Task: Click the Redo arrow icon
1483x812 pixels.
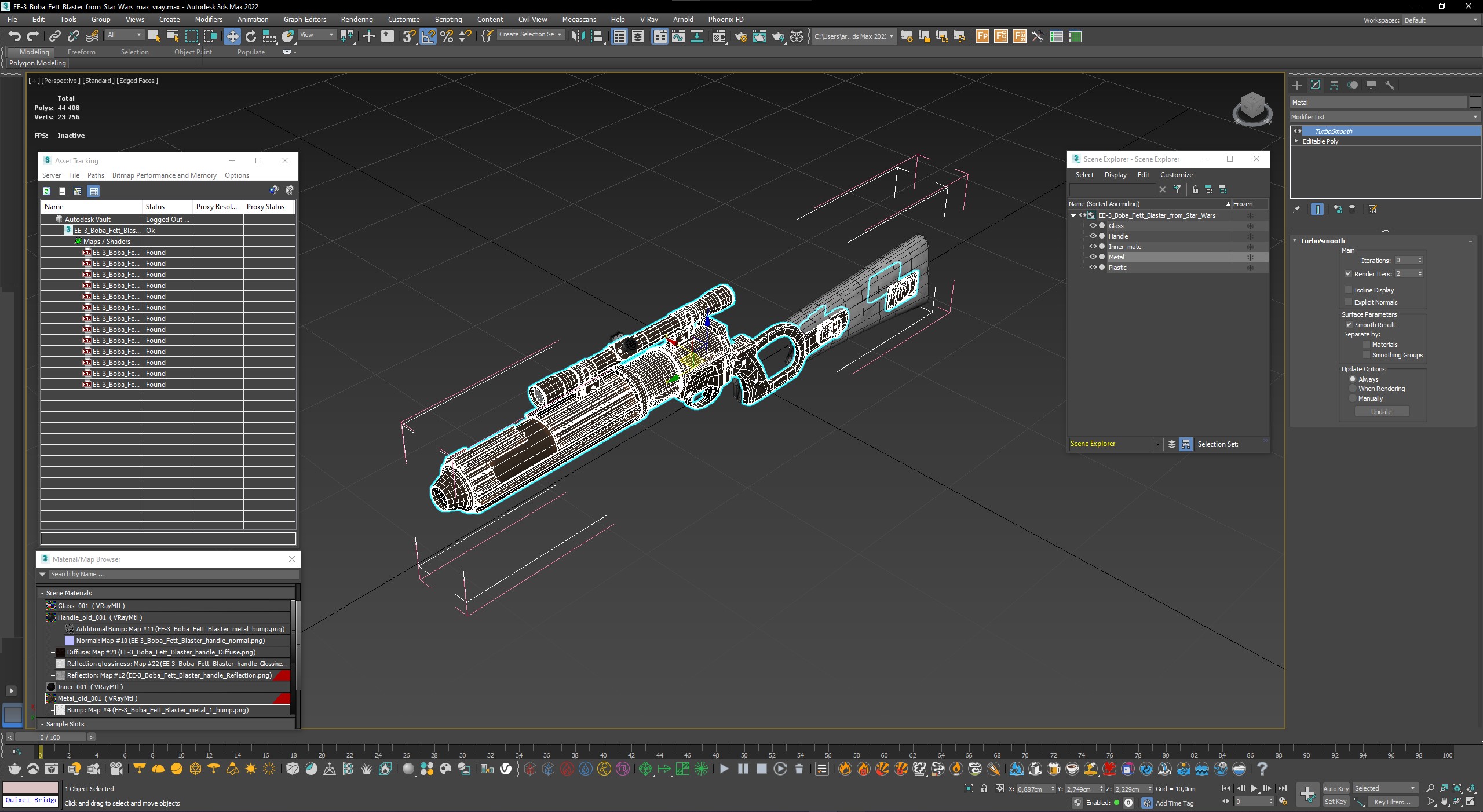Action: (33, 36)
